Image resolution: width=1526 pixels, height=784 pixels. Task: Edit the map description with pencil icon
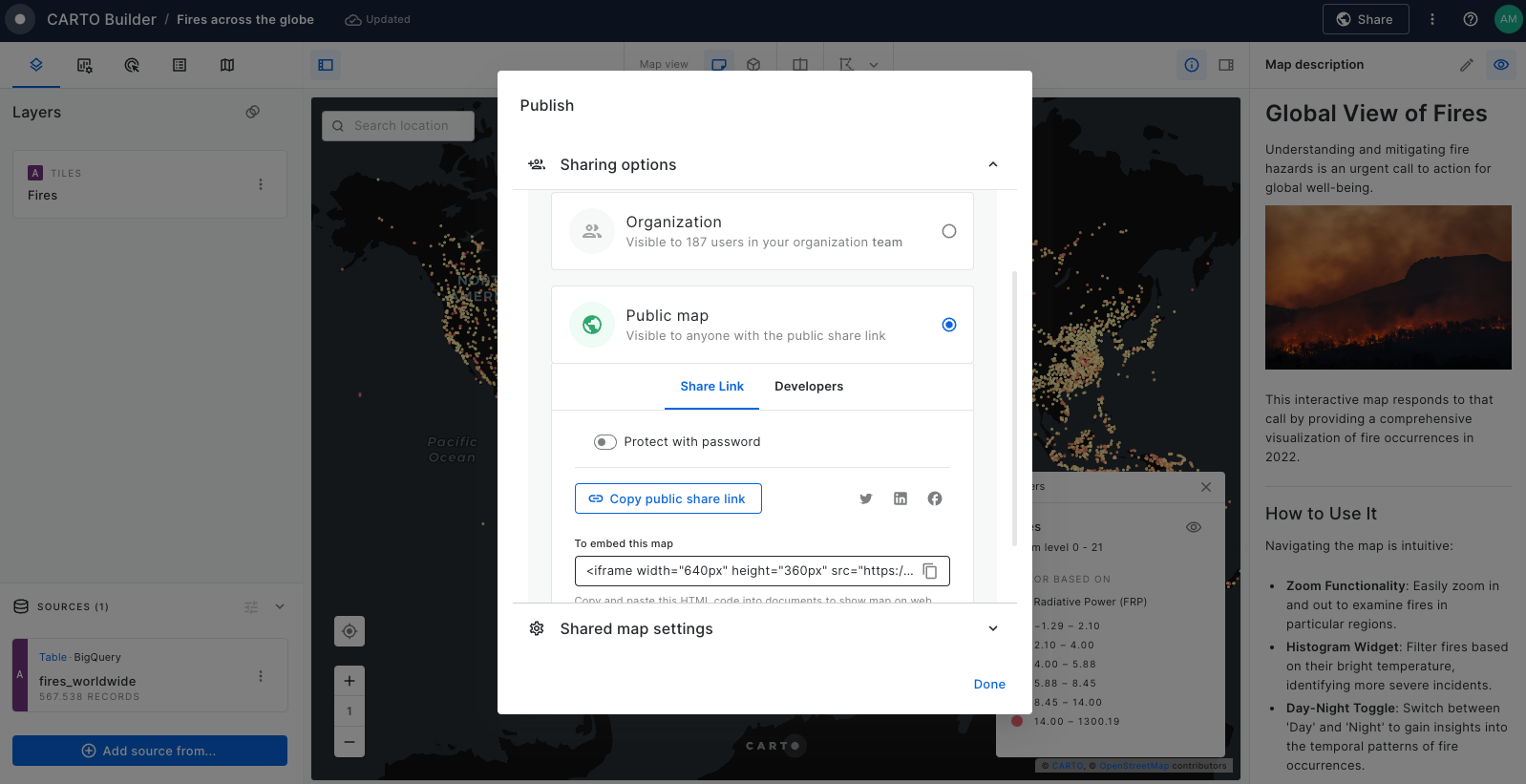pos(1467,65)
